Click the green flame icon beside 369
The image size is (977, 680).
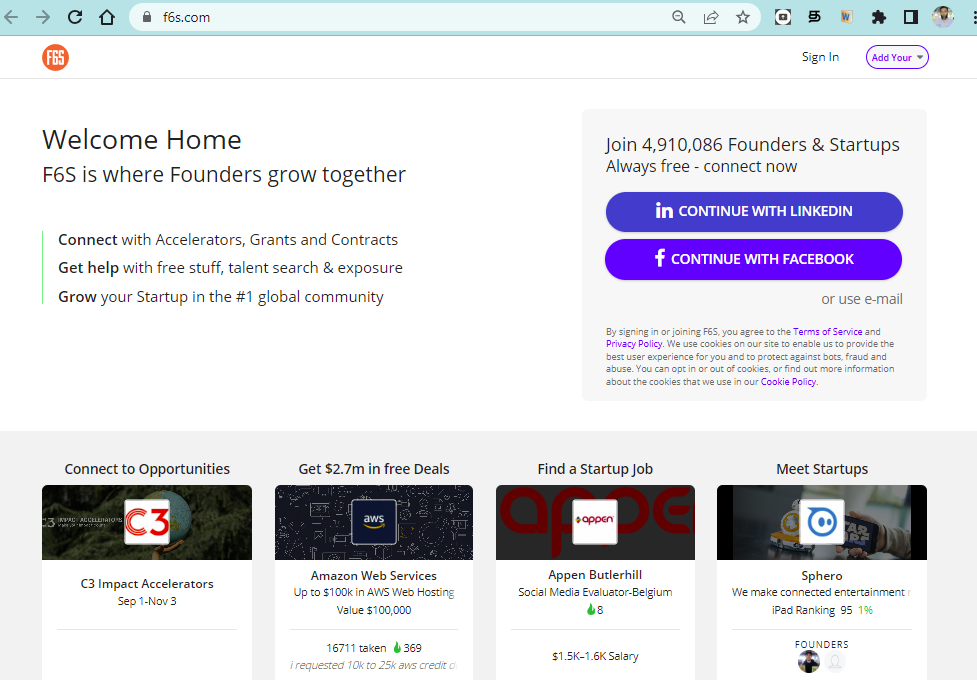(397, 648)
